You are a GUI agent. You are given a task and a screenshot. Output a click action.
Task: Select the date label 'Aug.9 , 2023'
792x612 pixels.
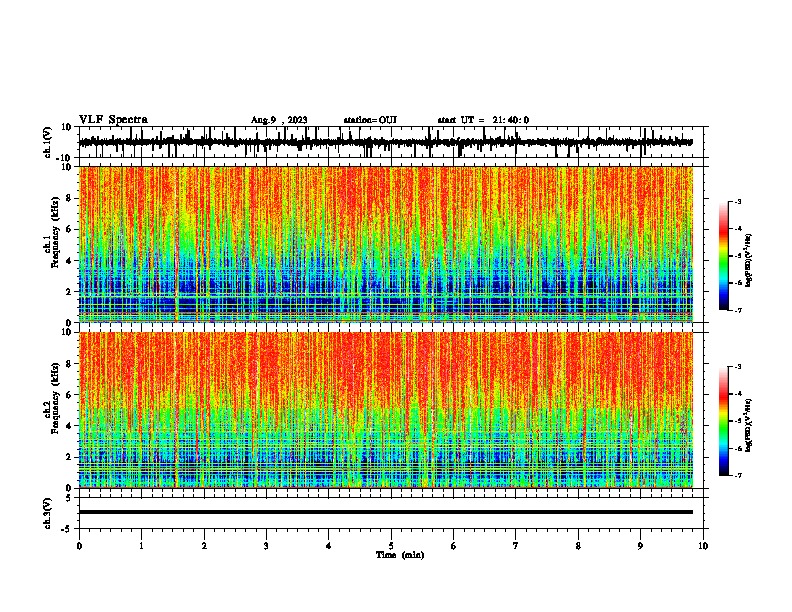[x=279, y=120]
